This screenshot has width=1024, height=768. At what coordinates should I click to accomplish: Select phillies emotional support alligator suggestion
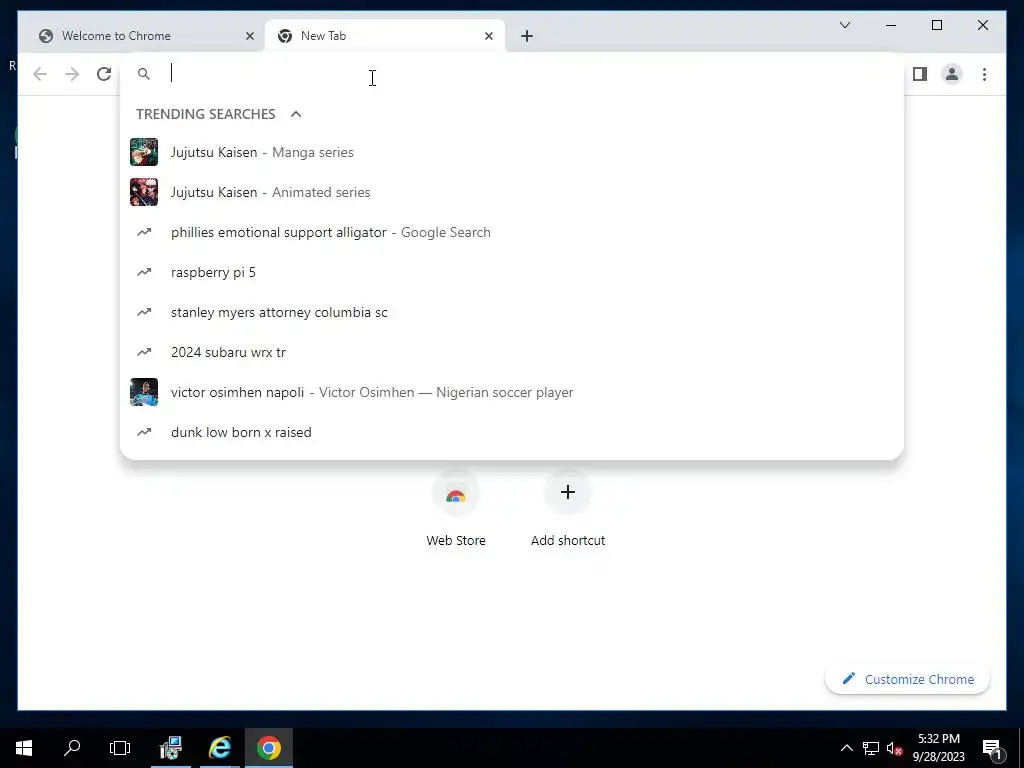pyautogui.click(x=512, y=232)
